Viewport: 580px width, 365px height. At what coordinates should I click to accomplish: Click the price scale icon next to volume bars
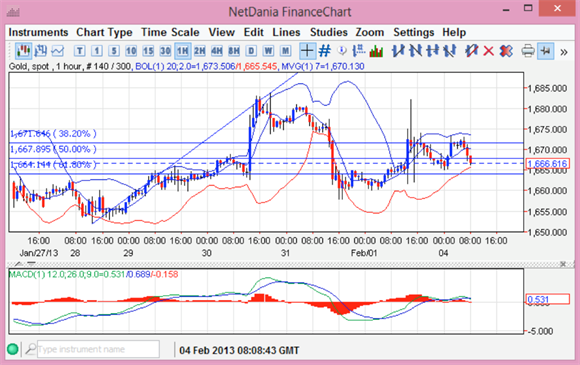click(x=358, y=51)
